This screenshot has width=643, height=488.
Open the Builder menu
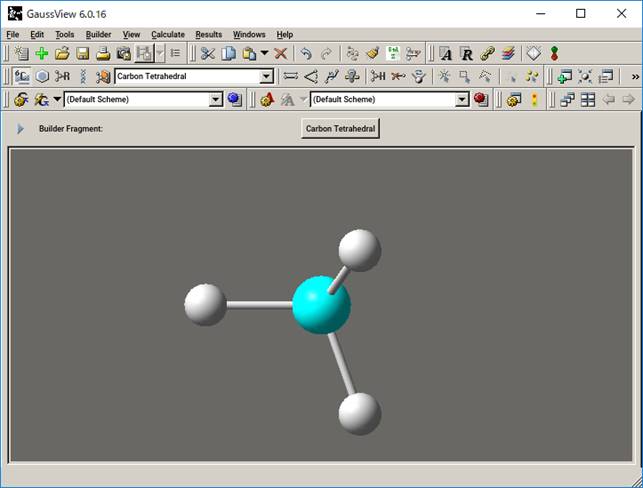coord(98,34)
